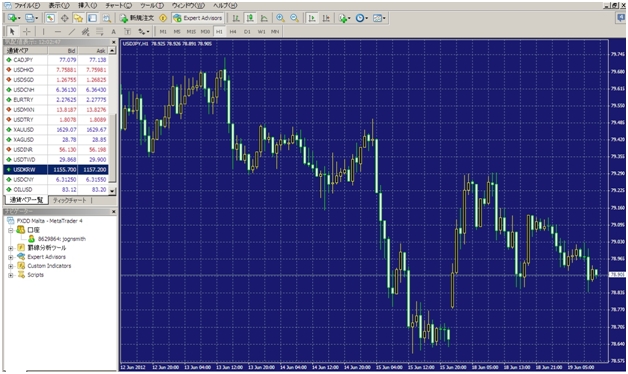Click the zoom in magnifier icon
This screenshot has height=374, width=628.
click(280, 18)
